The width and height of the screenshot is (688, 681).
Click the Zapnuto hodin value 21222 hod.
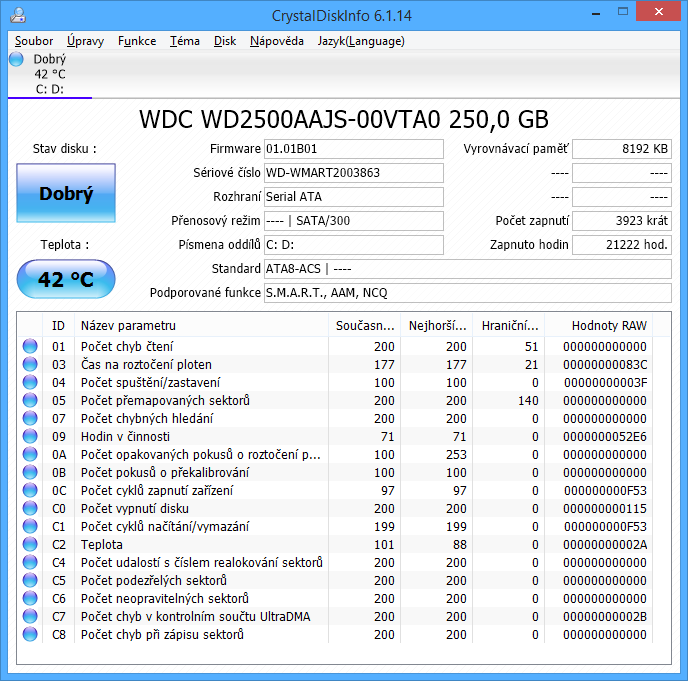click(622, 245)
